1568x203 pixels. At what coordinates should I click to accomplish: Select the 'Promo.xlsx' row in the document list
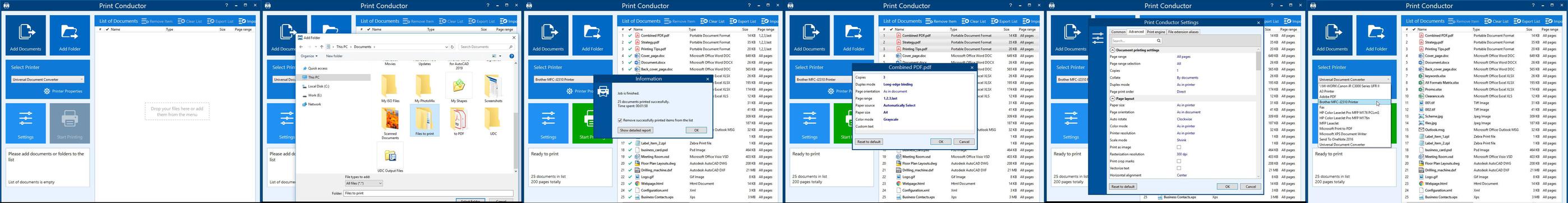(x=1484, y=89)
